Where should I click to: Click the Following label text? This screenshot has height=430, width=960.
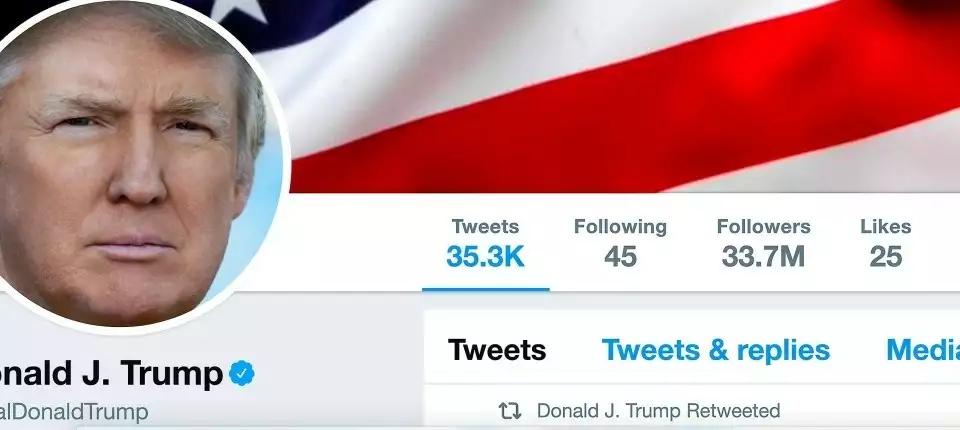[x=620, y=227]
